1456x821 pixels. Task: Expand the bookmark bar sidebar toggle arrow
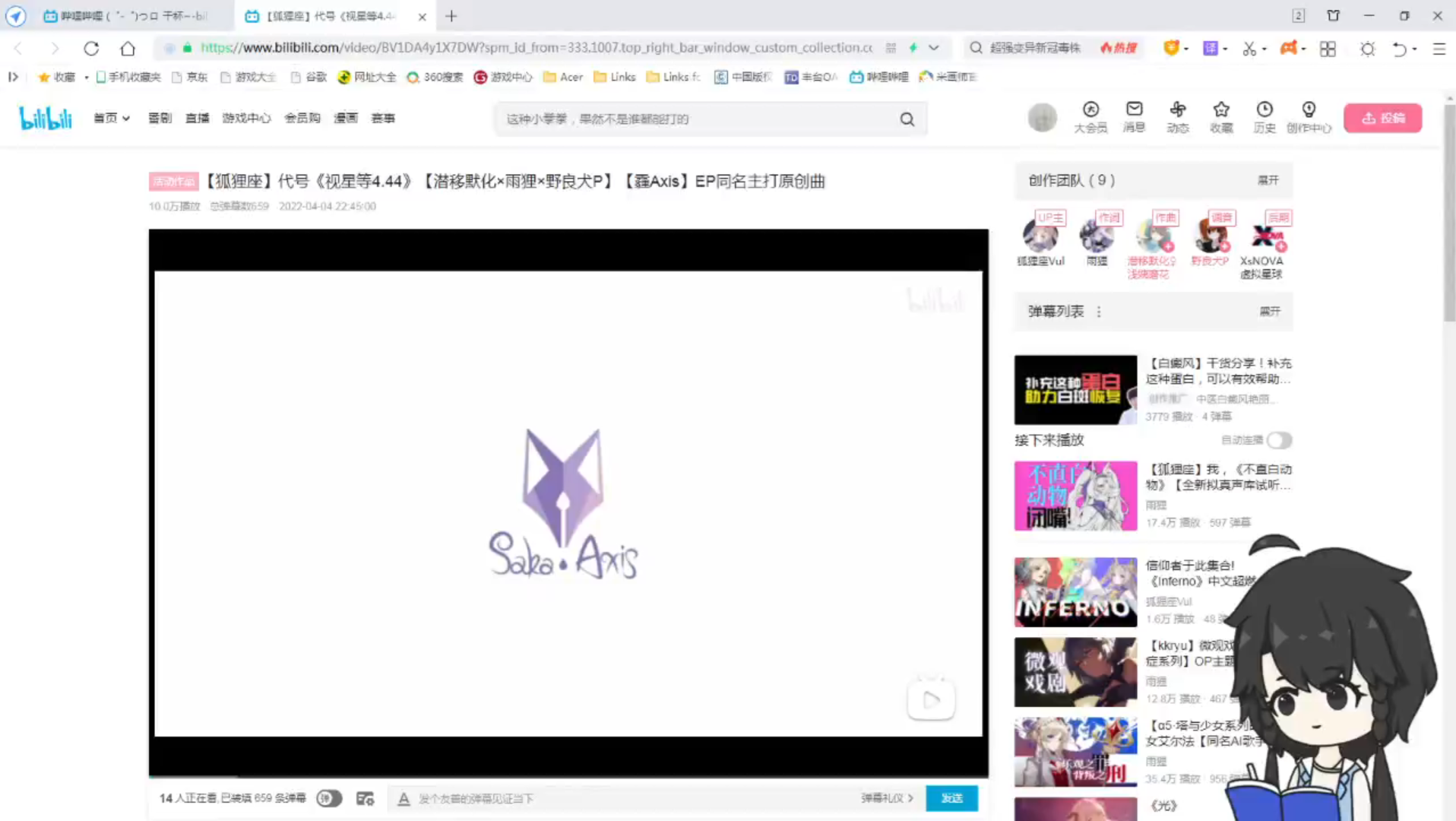click(13, 77)
